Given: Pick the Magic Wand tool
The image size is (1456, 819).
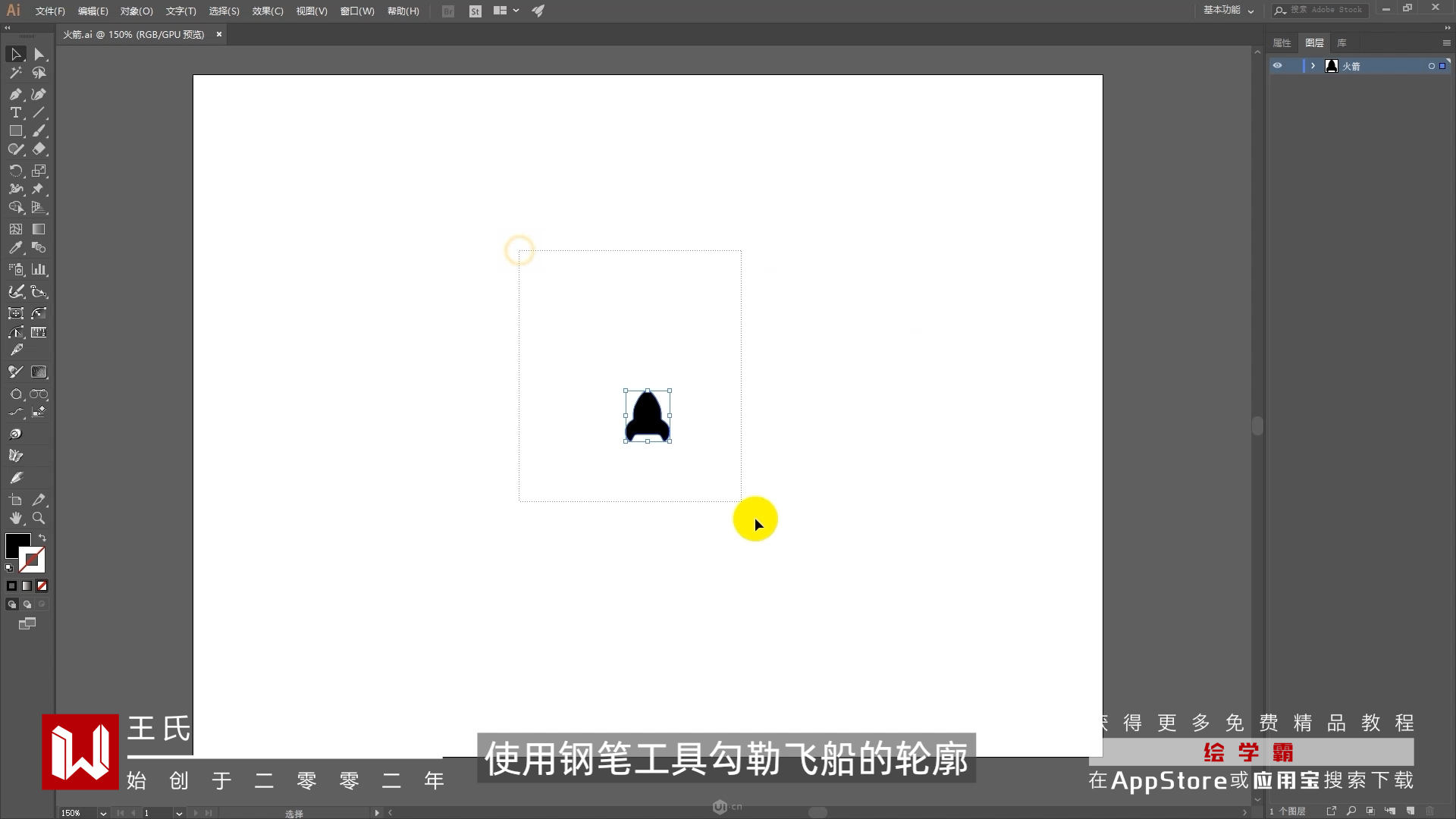Looking at the screenshot, I should [x=15, y=73].
